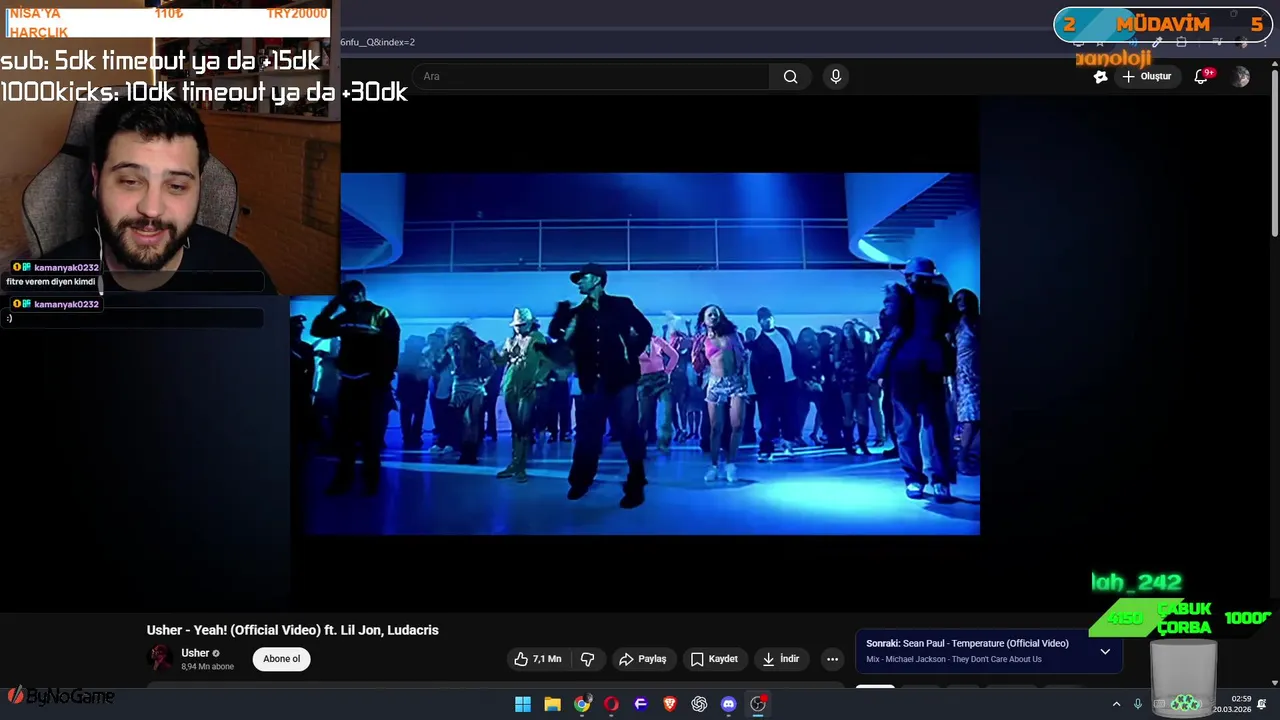Open Brave browser from taskbar

(x=670, y=704)
